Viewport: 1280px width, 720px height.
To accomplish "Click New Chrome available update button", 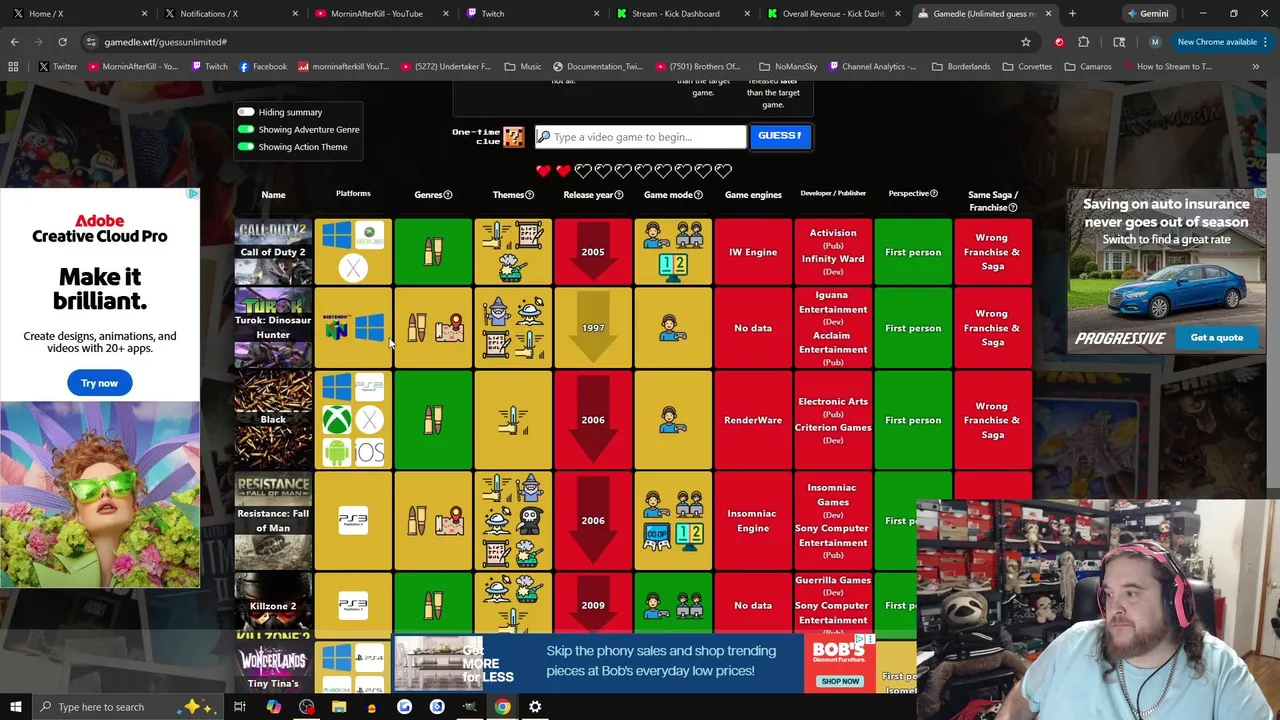I will (x=1222, y=42).
